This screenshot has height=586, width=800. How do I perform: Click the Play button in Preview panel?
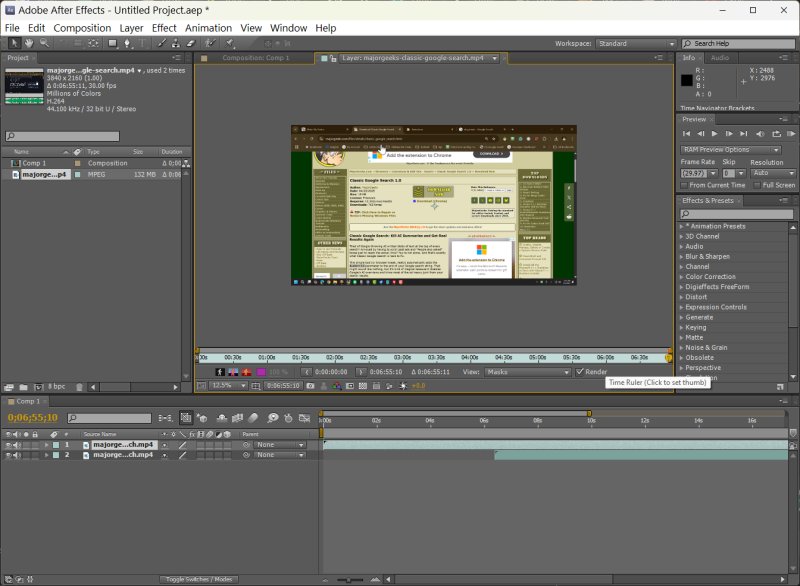click(714, 133)
